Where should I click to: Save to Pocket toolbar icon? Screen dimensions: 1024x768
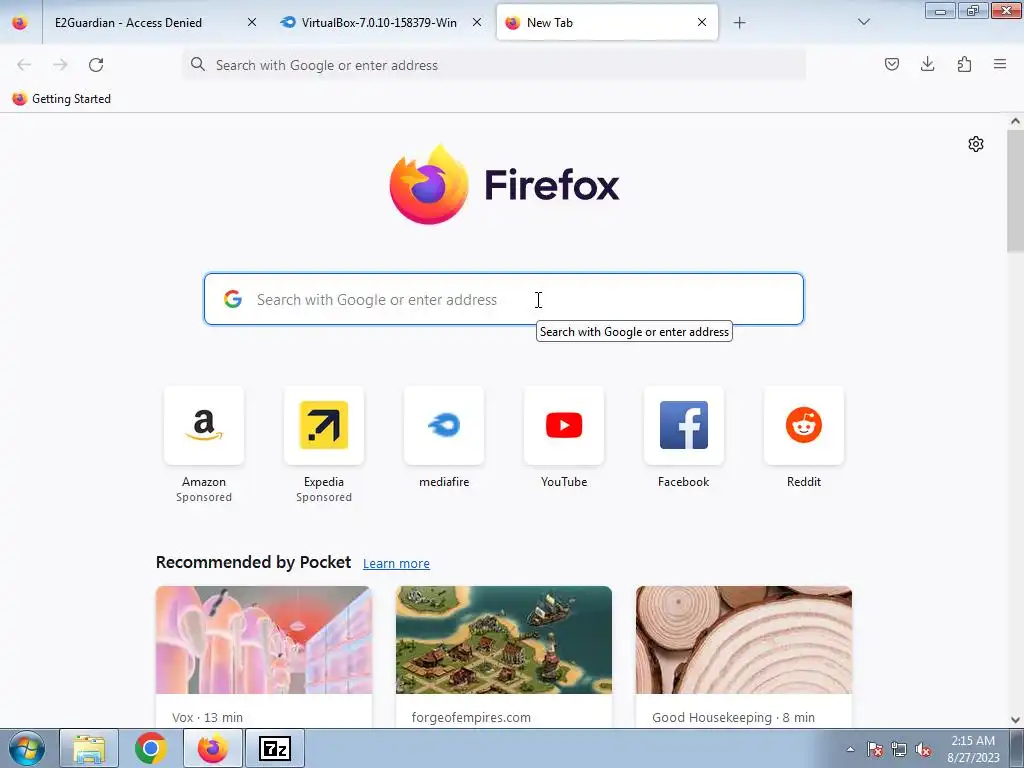click(891, 64)
